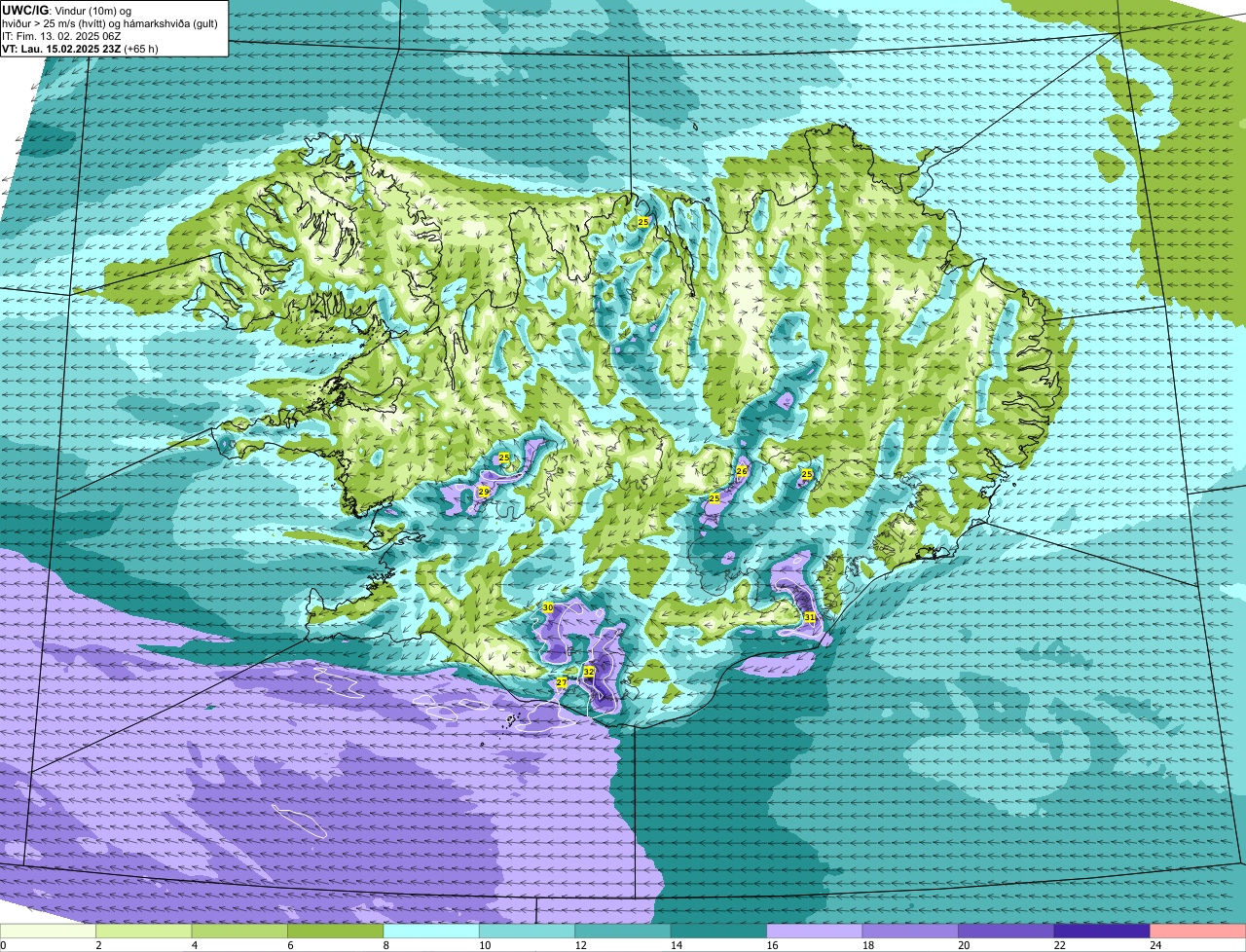Select the 20–22 m/s legend swatch
This screenshot has height=952, width=1246.
click(x=1007, y=931)
